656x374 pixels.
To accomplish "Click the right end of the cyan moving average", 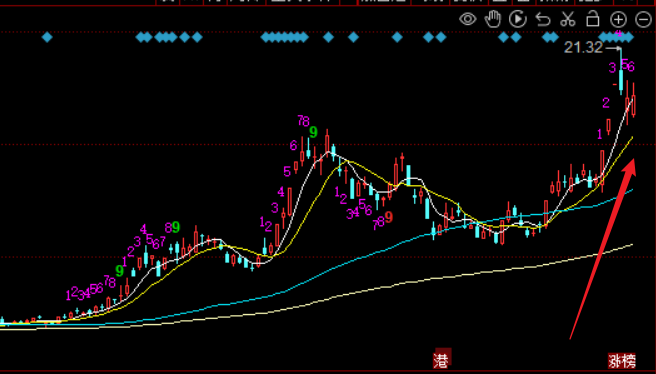I will [x=631, y=190].
